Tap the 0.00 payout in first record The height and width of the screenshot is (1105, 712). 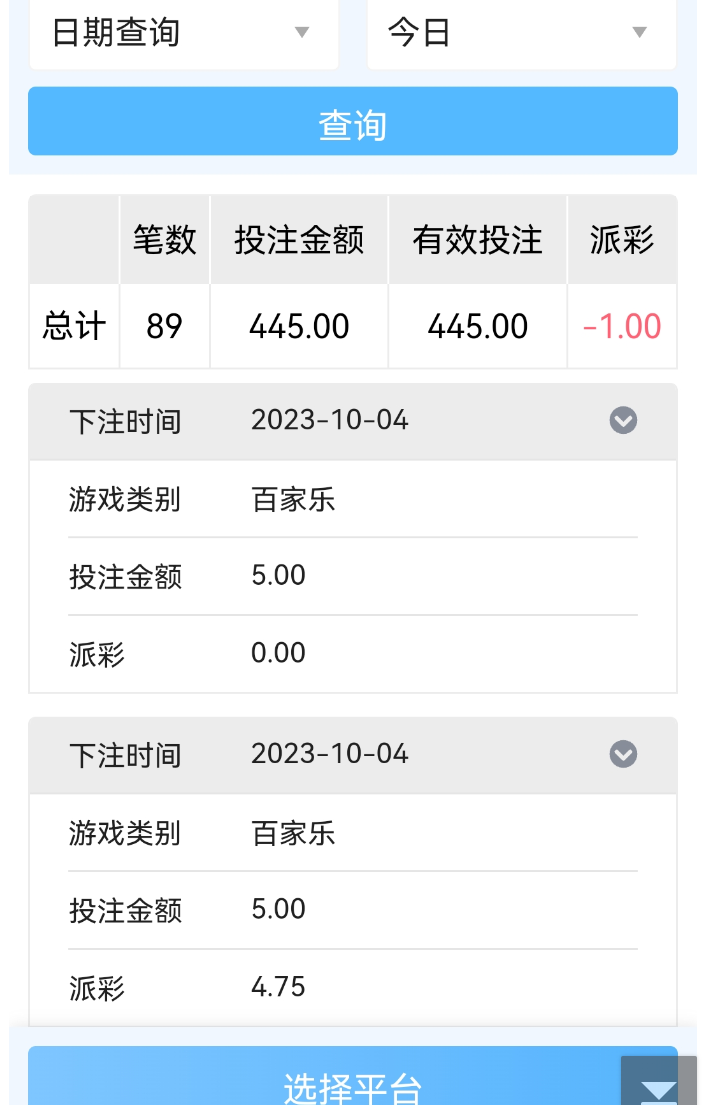point(278,653)
